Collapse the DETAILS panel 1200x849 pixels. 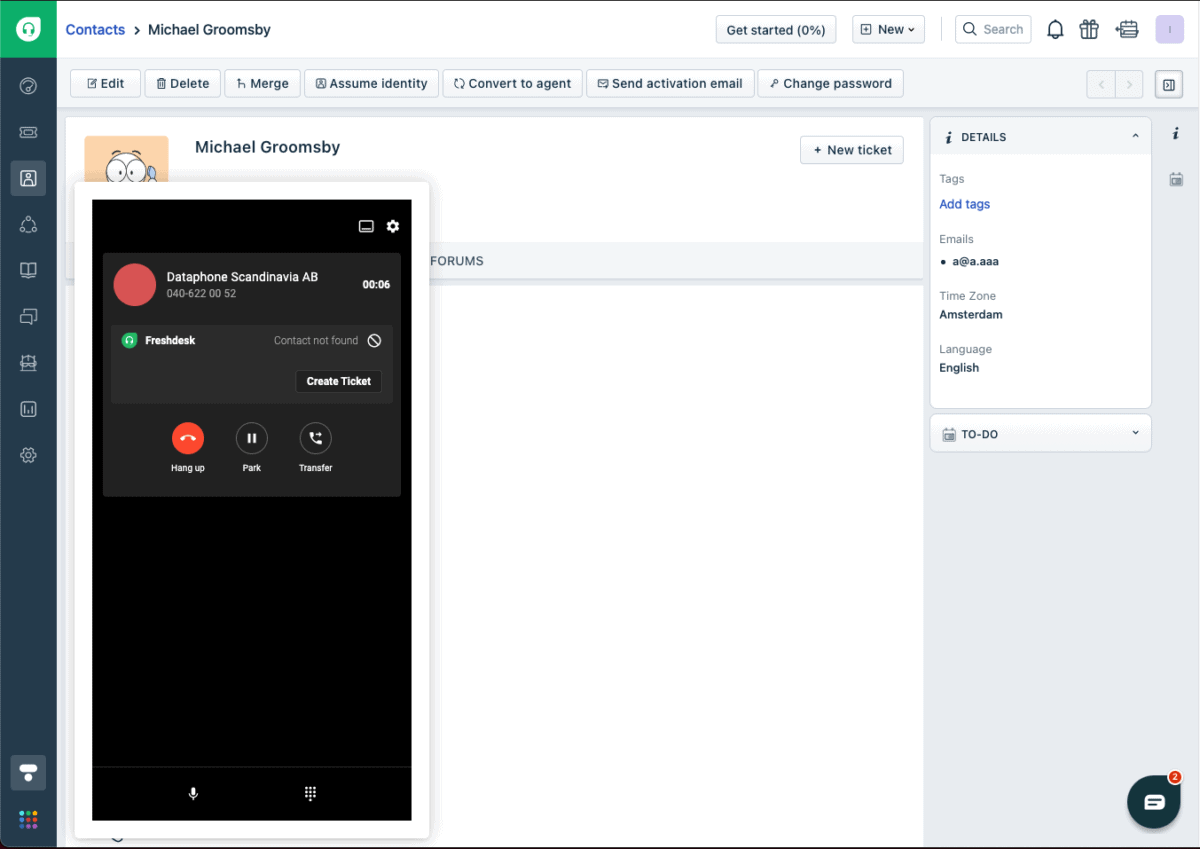click(x=1135, y=136)
